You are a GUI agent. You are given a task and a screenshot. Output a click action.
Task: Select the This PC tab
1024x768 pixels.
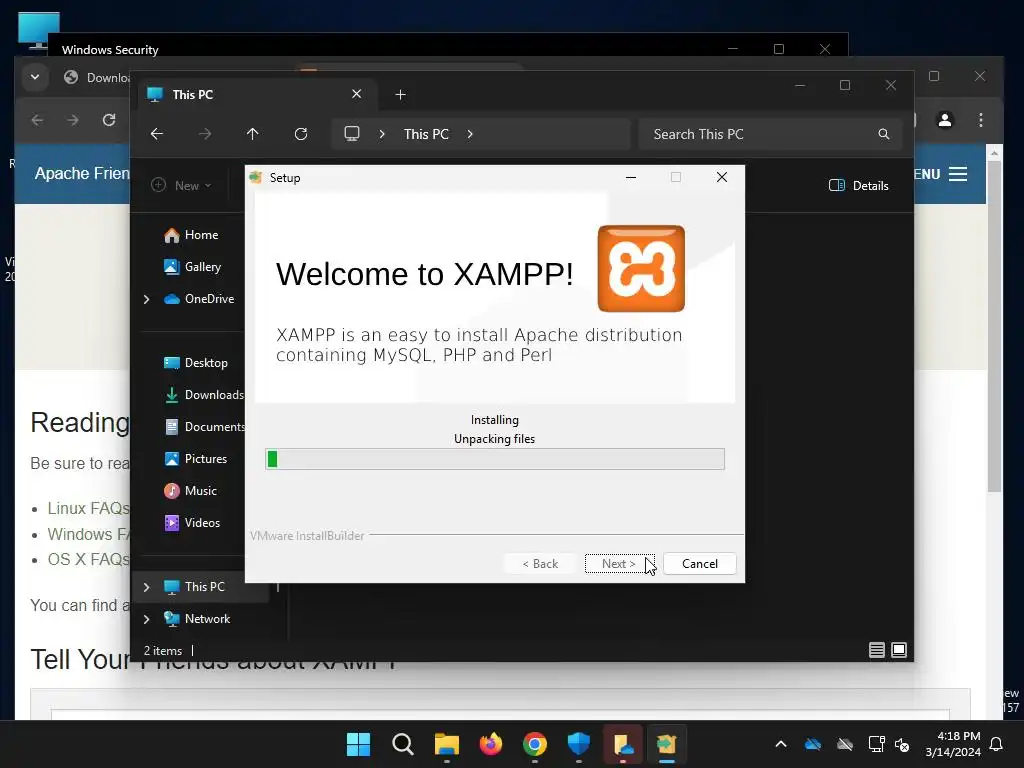point(255,95)
